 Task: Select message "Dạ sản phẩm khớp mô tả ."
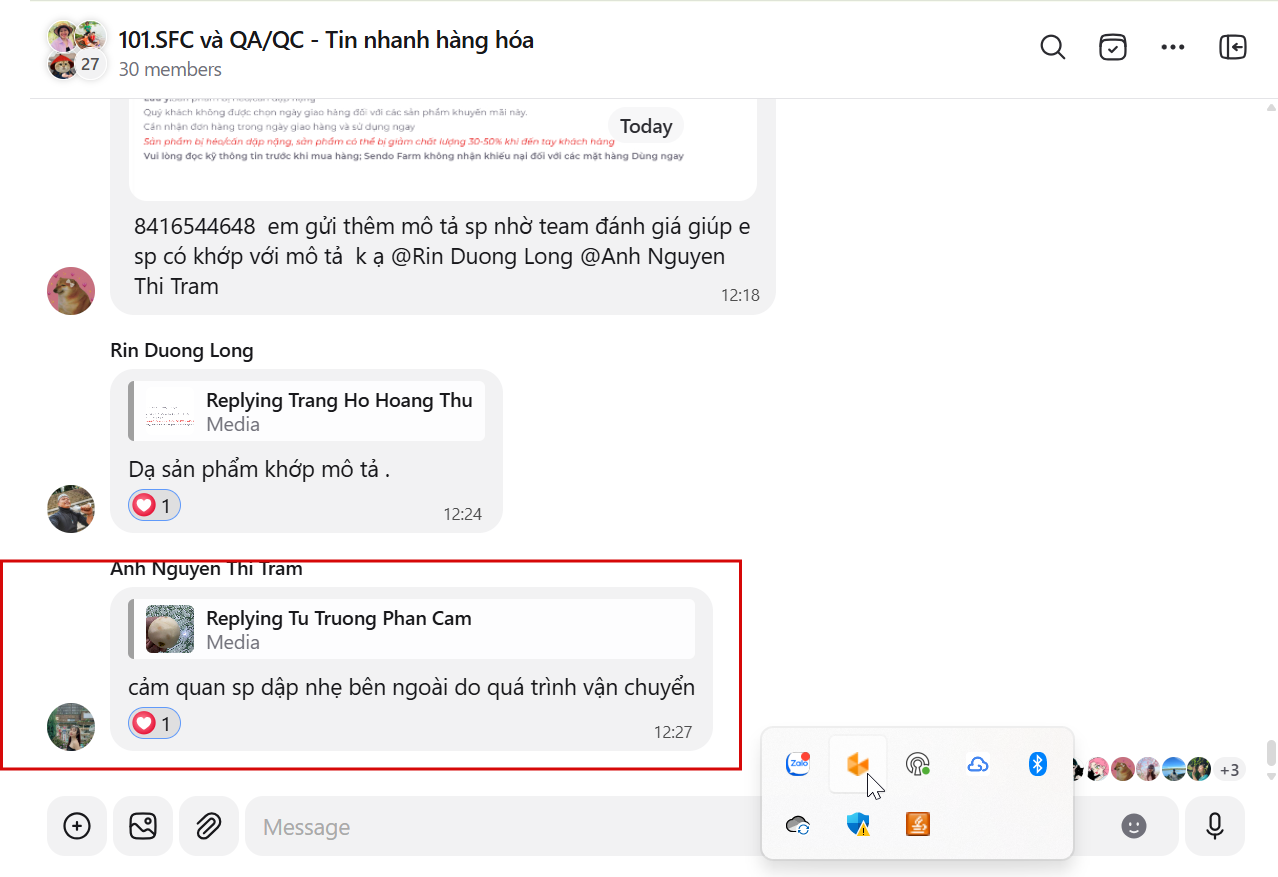pos(259,469)
